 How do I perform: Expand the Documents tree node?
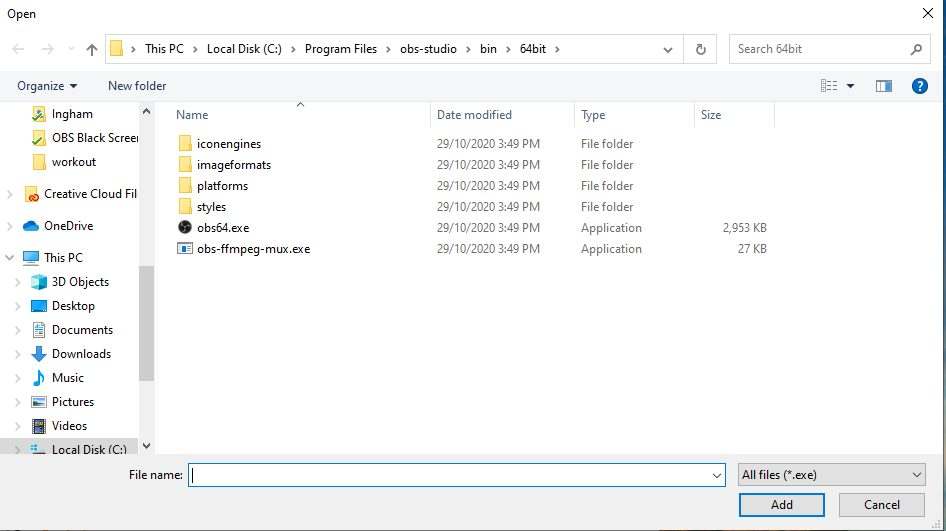coord(17,330)
